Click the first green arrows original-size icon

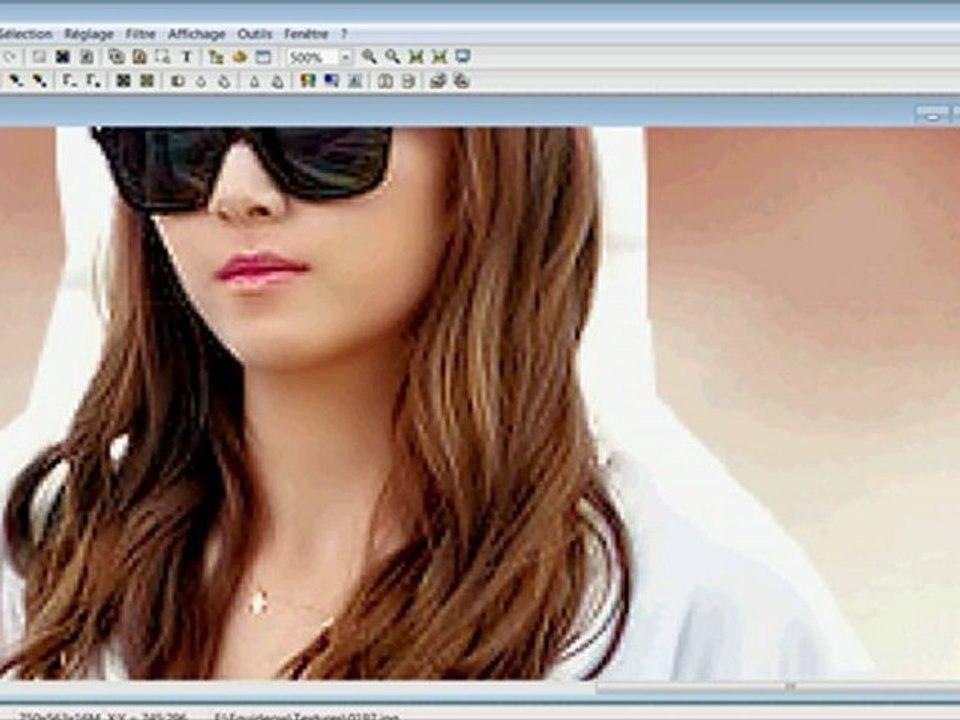point(416,58)
